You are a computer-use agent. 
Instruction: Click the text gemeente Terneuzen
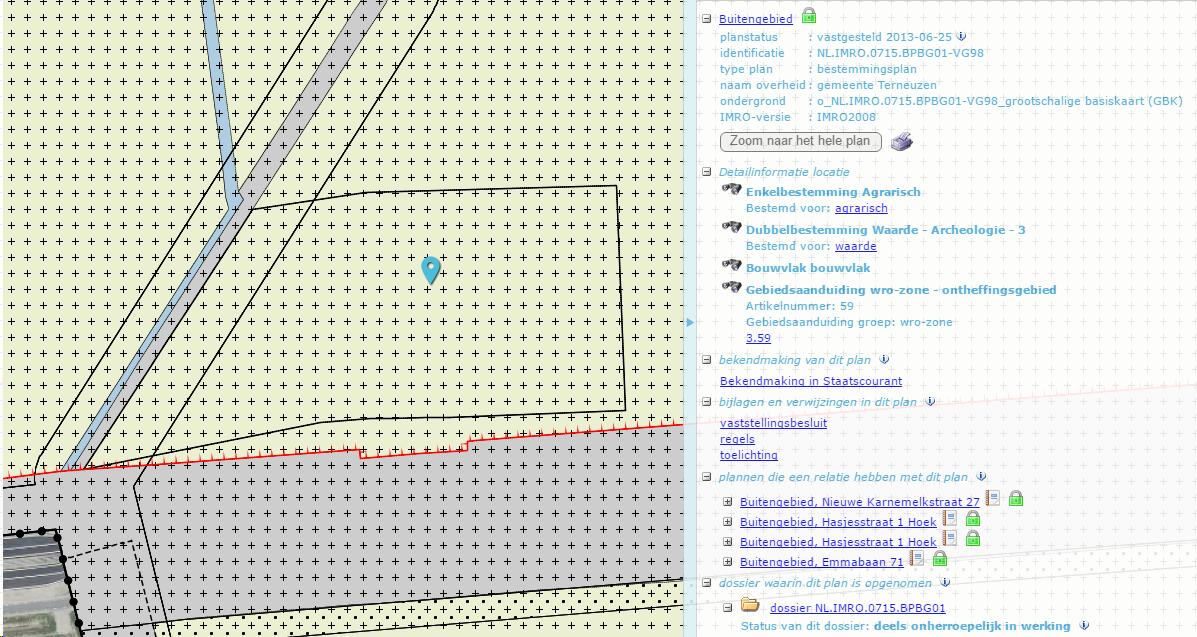(x=877, y=85)
